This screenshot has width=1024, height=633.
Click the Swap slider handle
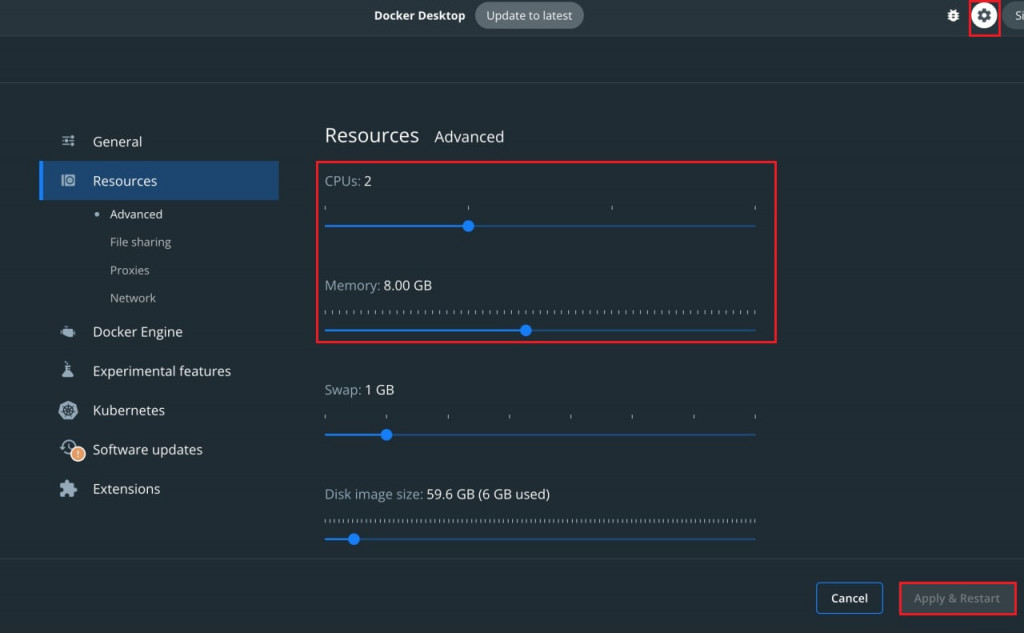[x=387, y=435]
